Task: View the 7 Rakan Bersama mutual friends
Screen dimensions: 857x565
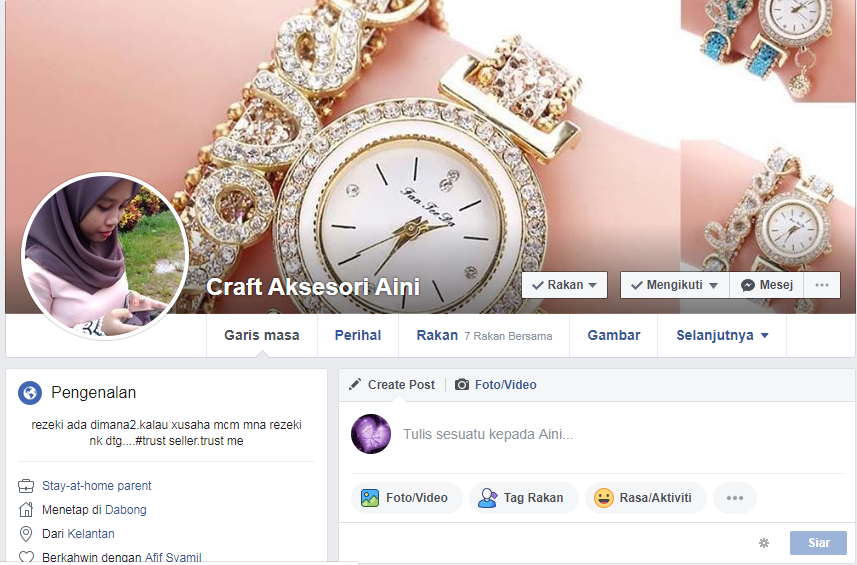Action: tap(508, 337)
